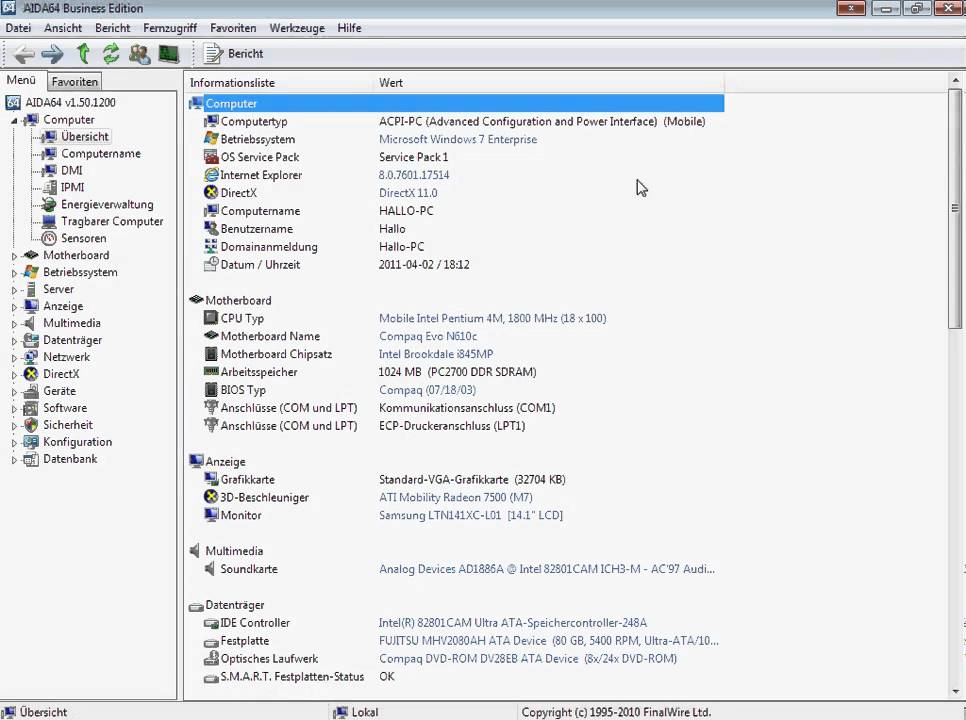
Task: Open the 8.0.7601.17514 Internet Explorer link
Action: click(x=413, y=175)
